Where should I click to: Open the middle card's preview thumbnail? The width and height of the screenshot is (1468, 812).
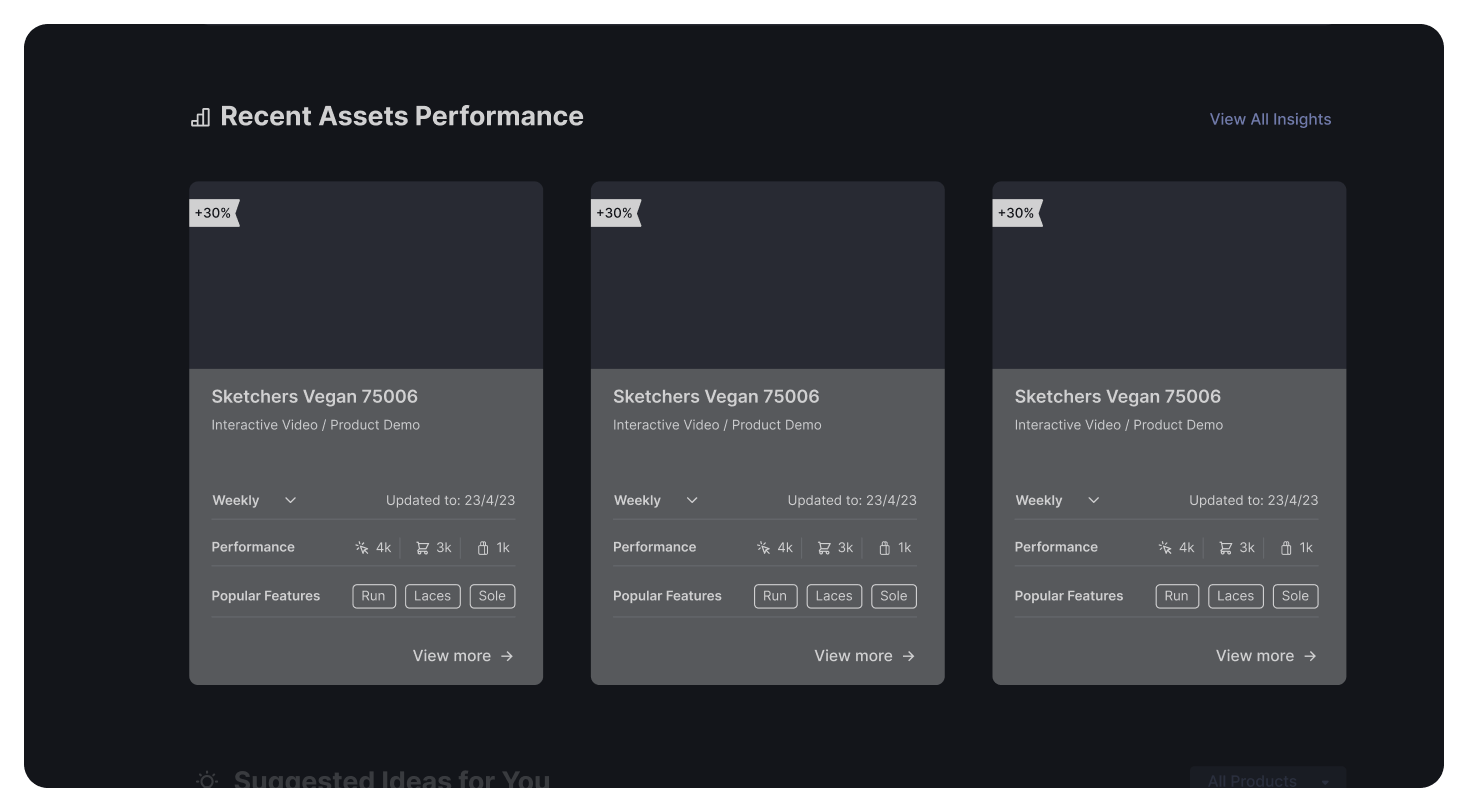coord(768,275)
